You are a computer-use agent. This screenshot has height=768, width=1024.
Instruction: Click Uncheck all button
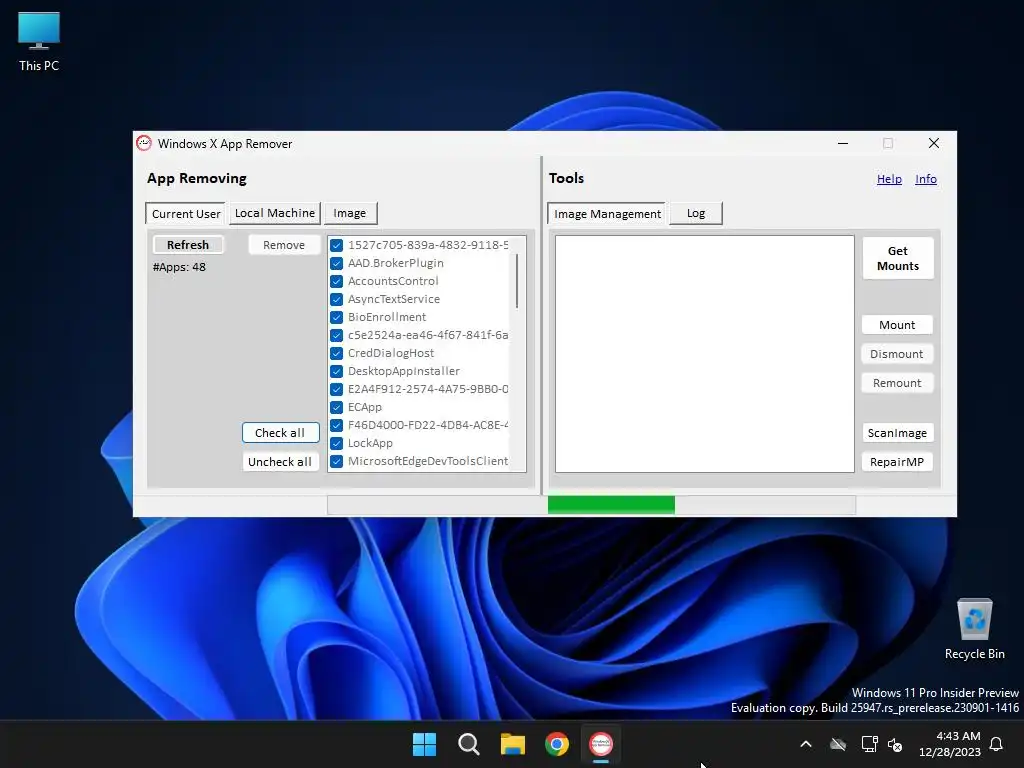(x=280, y=462)
